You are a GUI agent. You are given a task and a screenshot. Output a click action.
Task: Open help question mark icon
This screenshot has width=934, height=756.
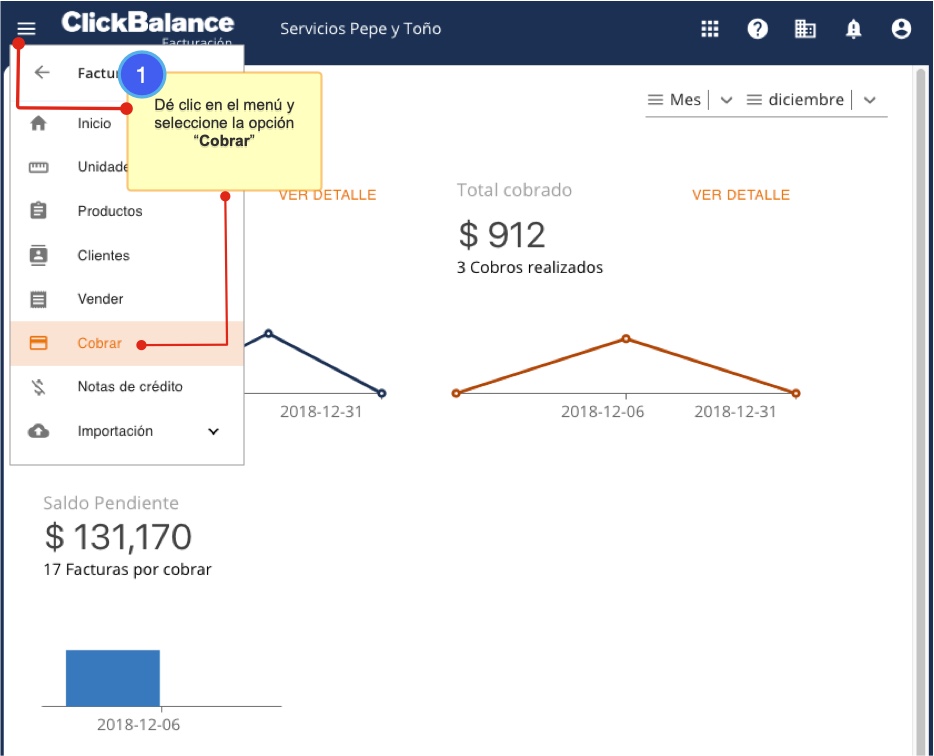[758, 29]
